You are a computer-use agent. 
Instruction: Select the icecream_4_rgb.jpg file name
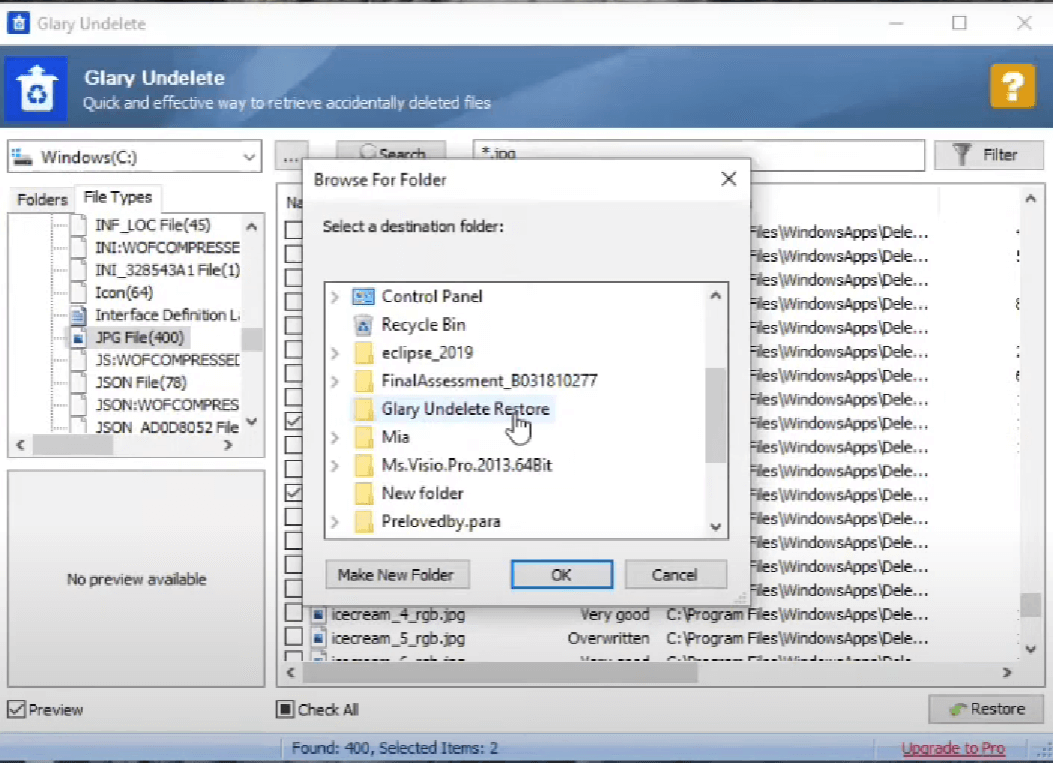coord(398,615)
